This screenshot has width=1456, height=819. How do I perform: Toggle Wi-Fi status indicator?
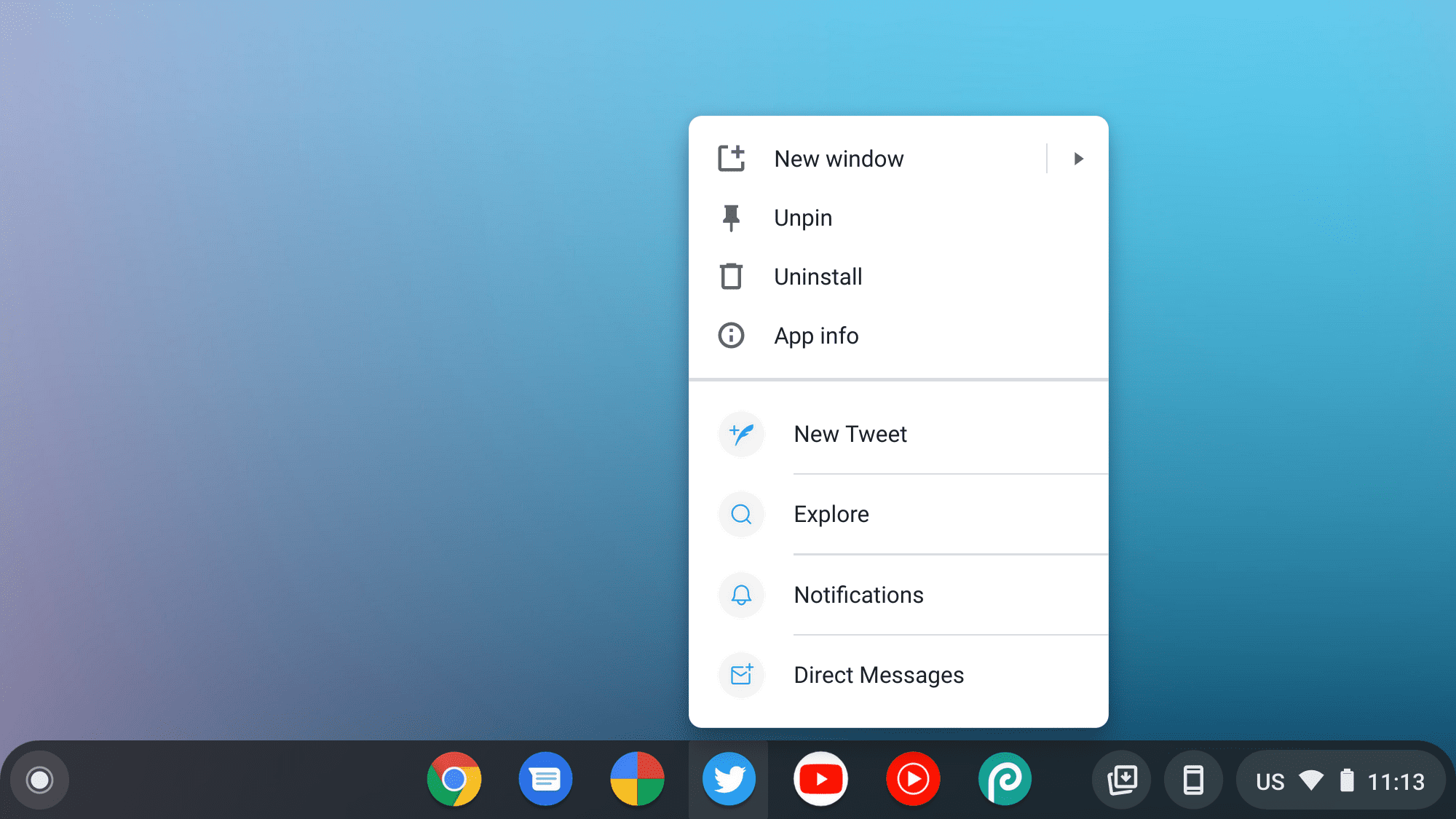pyautogui.click(x=1311, y=780)
